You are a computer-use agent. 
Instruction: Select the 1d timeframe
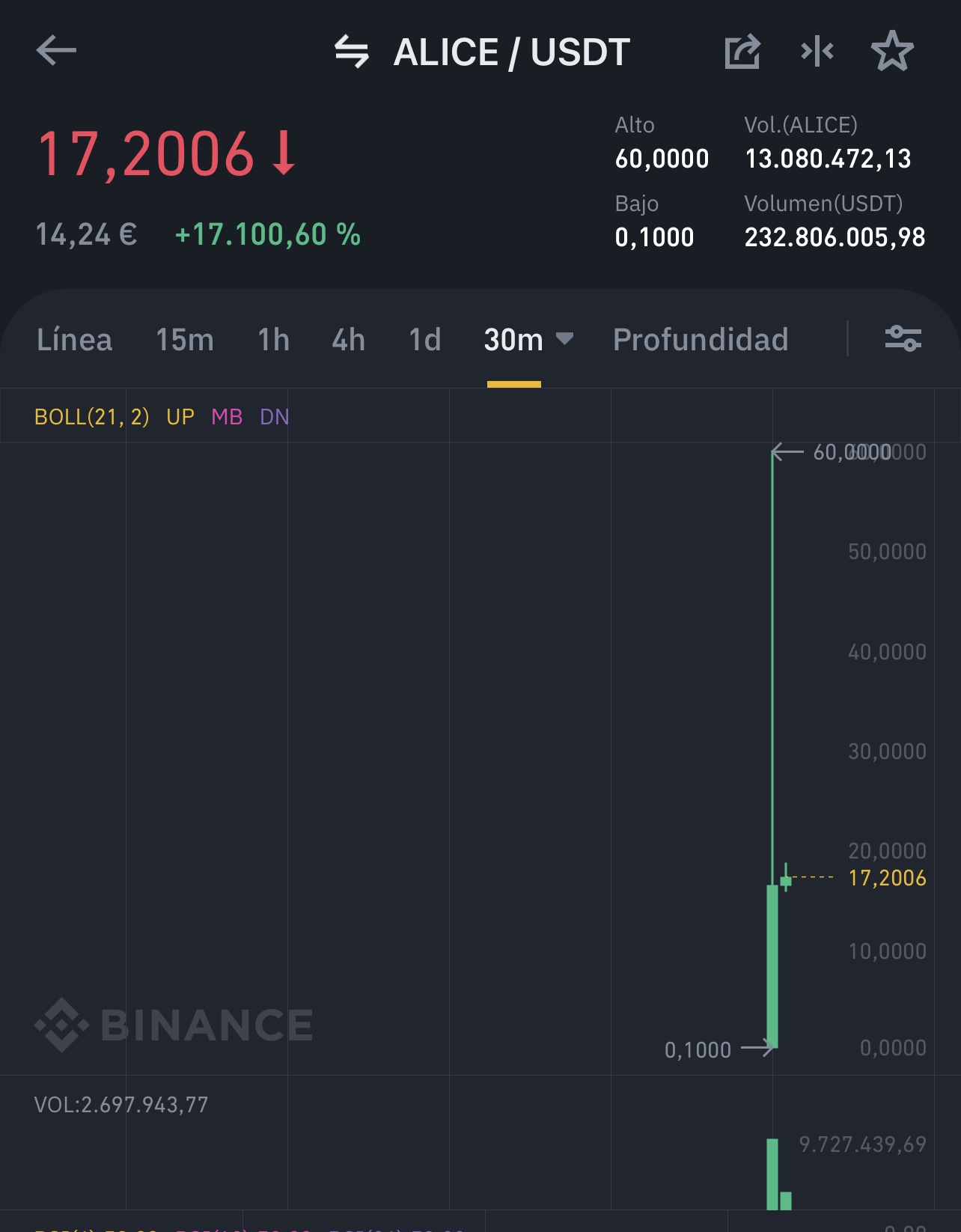tap(425, 340)
